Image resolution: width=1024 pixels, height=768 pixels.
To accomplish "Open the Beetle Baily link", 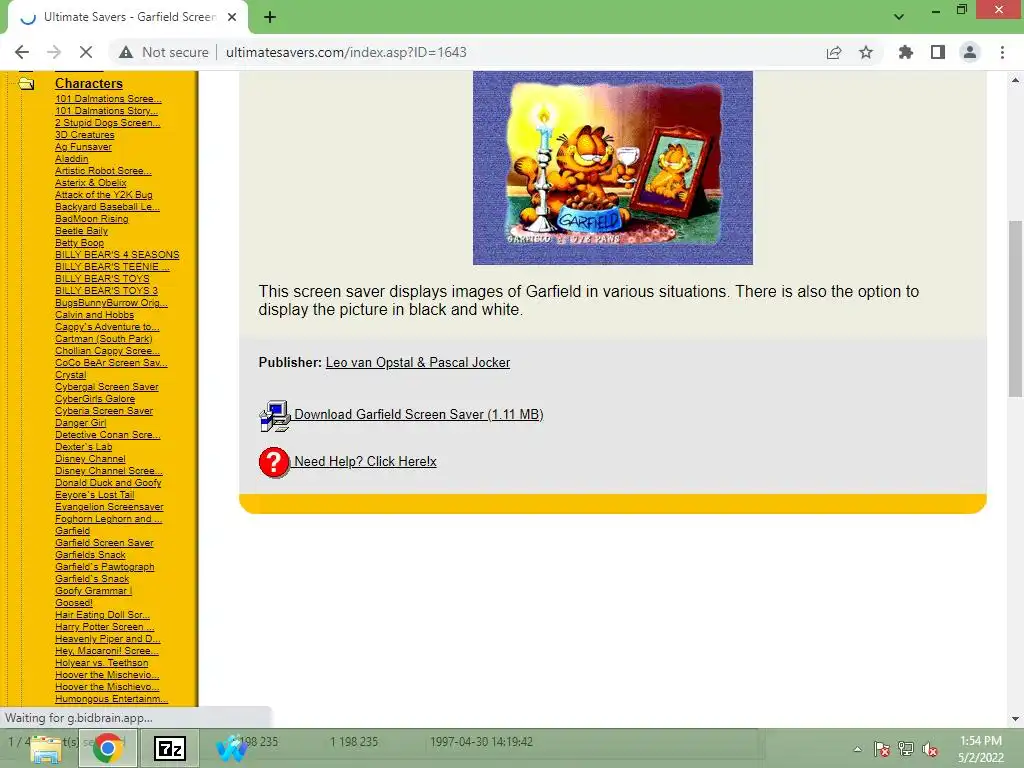I will (81, 231).
